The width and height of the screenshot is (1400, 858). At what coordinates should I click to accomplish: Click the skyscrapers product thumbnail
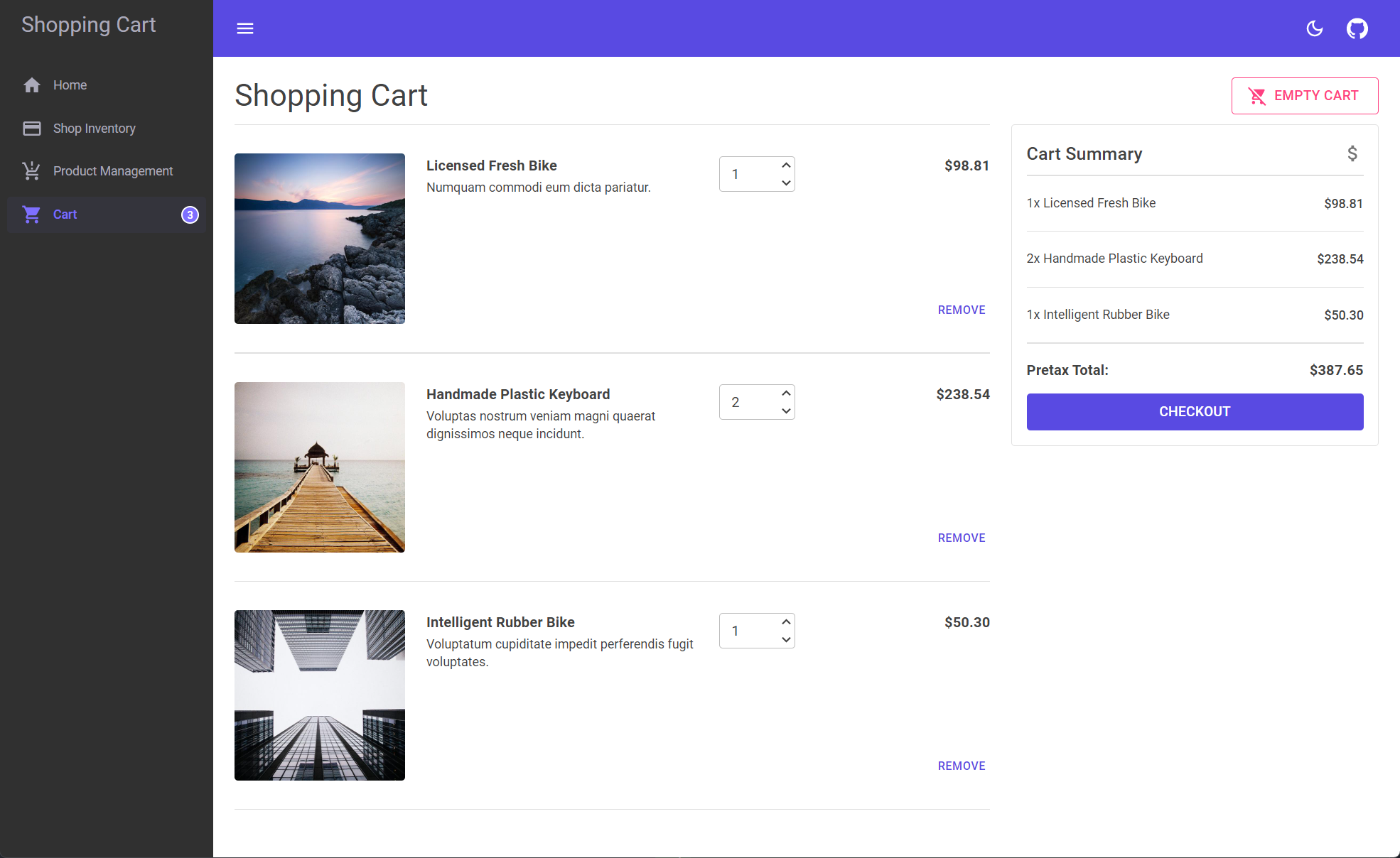(x=320, y=695)
